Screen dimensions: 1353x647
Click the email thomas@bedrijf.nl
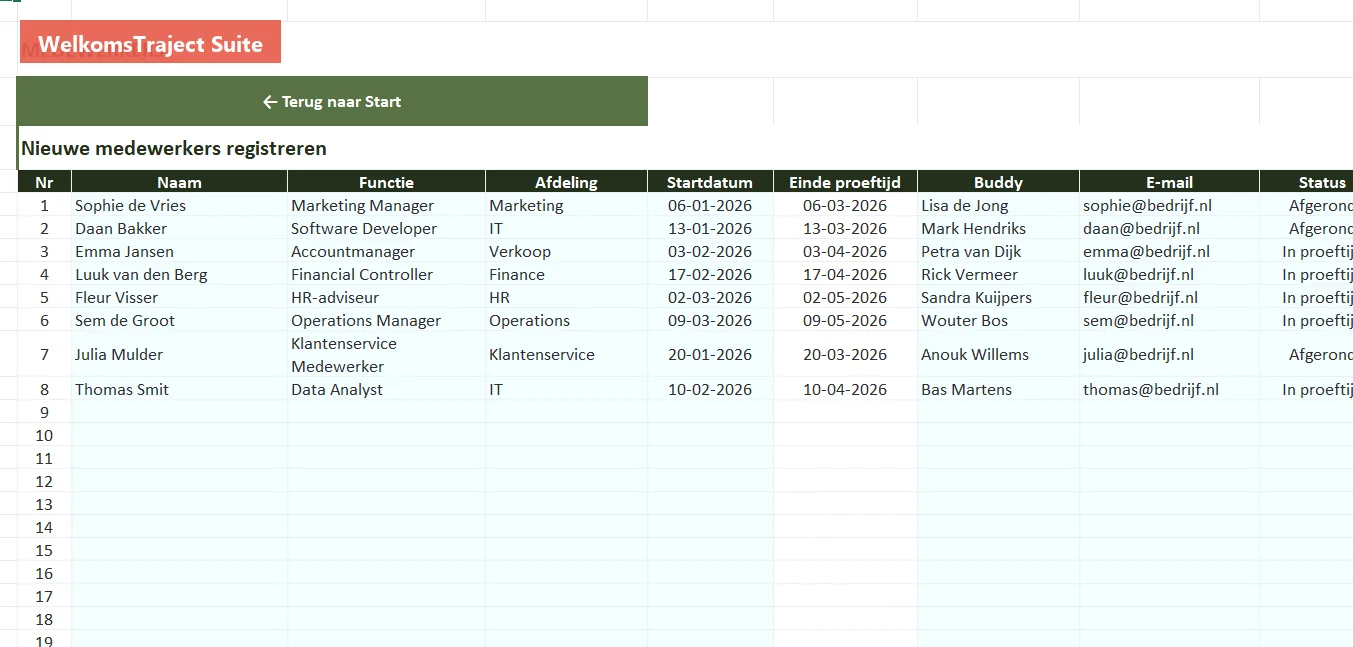click(1170, 389)
